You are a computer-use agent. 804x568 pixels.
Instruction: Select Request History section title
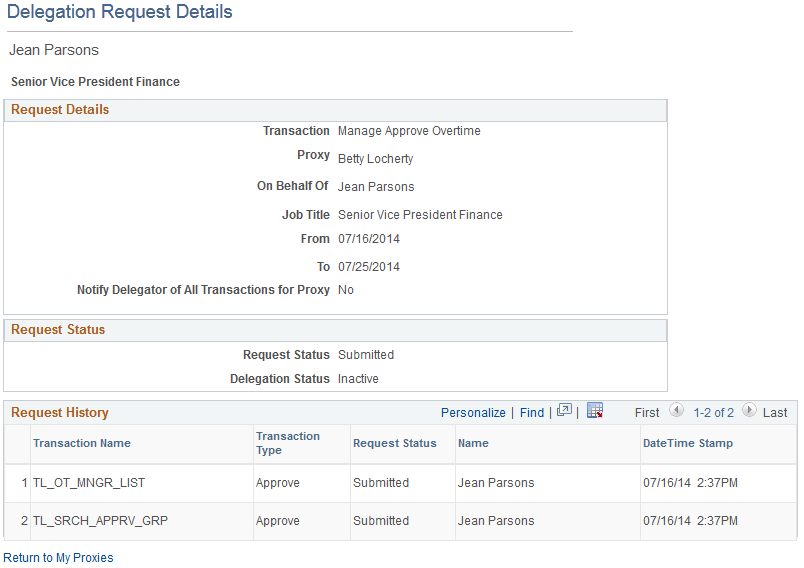click(59, 413)
